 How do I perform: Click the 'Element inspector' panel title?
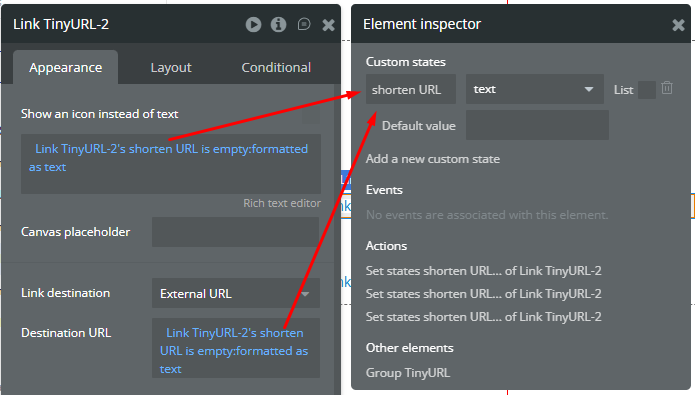422,24
